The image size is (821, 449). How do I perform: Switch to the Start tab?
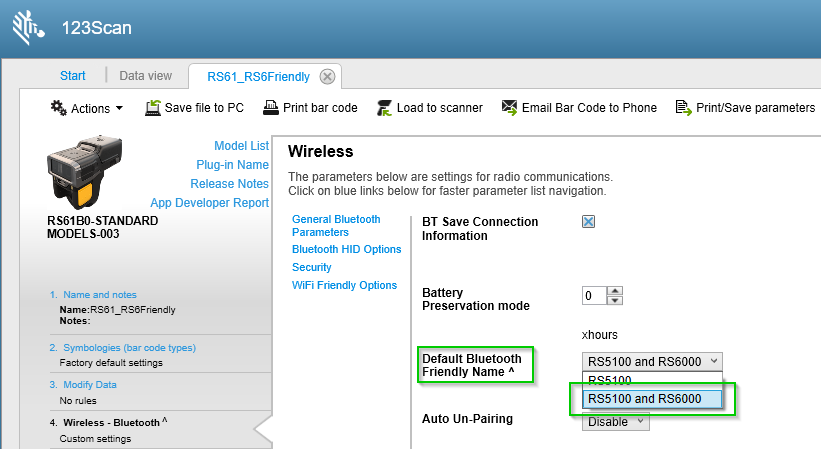tap(73, 76)
